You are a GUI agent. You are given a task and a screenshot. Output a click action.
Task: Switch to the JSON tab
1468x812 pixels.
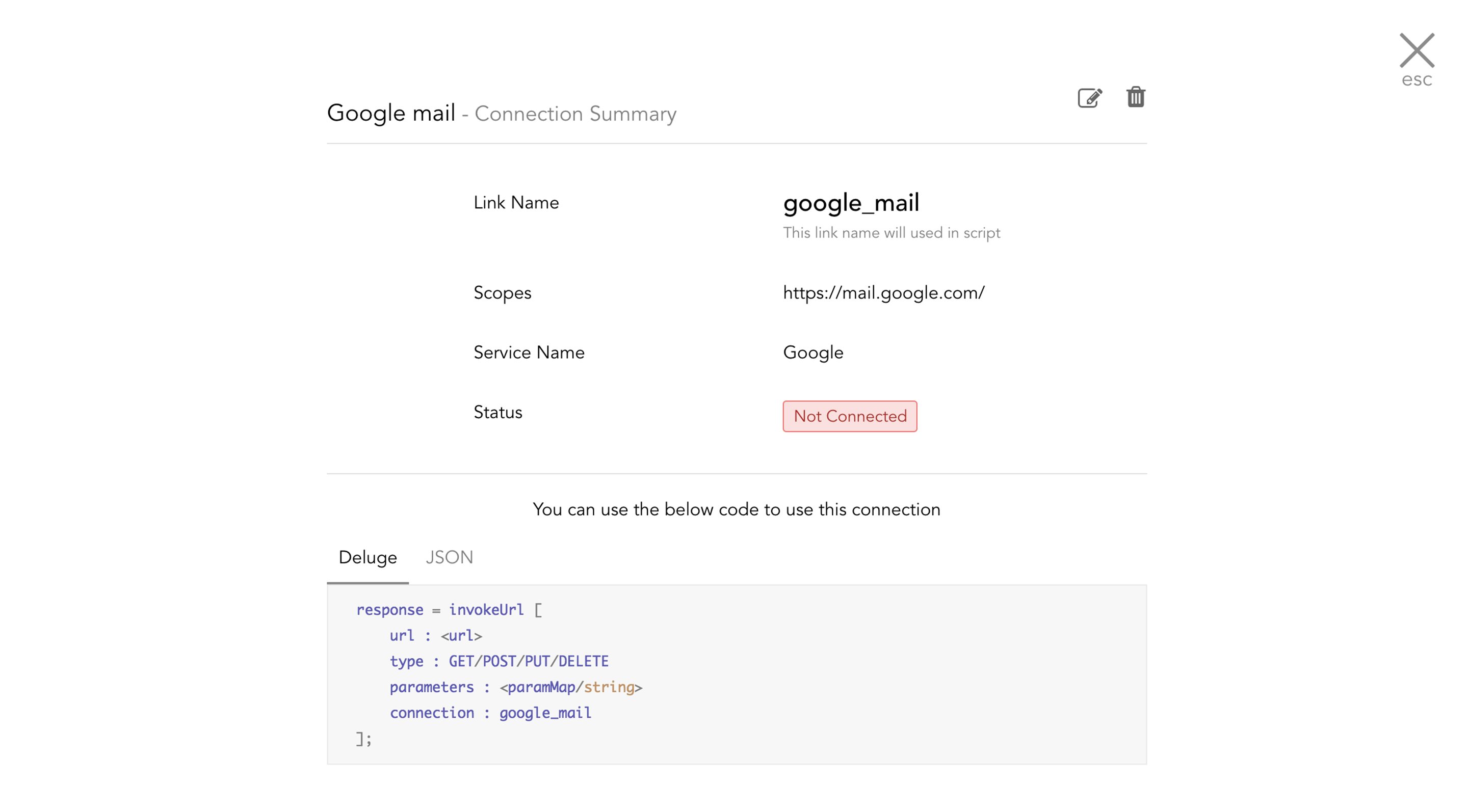tap(449, 557)
